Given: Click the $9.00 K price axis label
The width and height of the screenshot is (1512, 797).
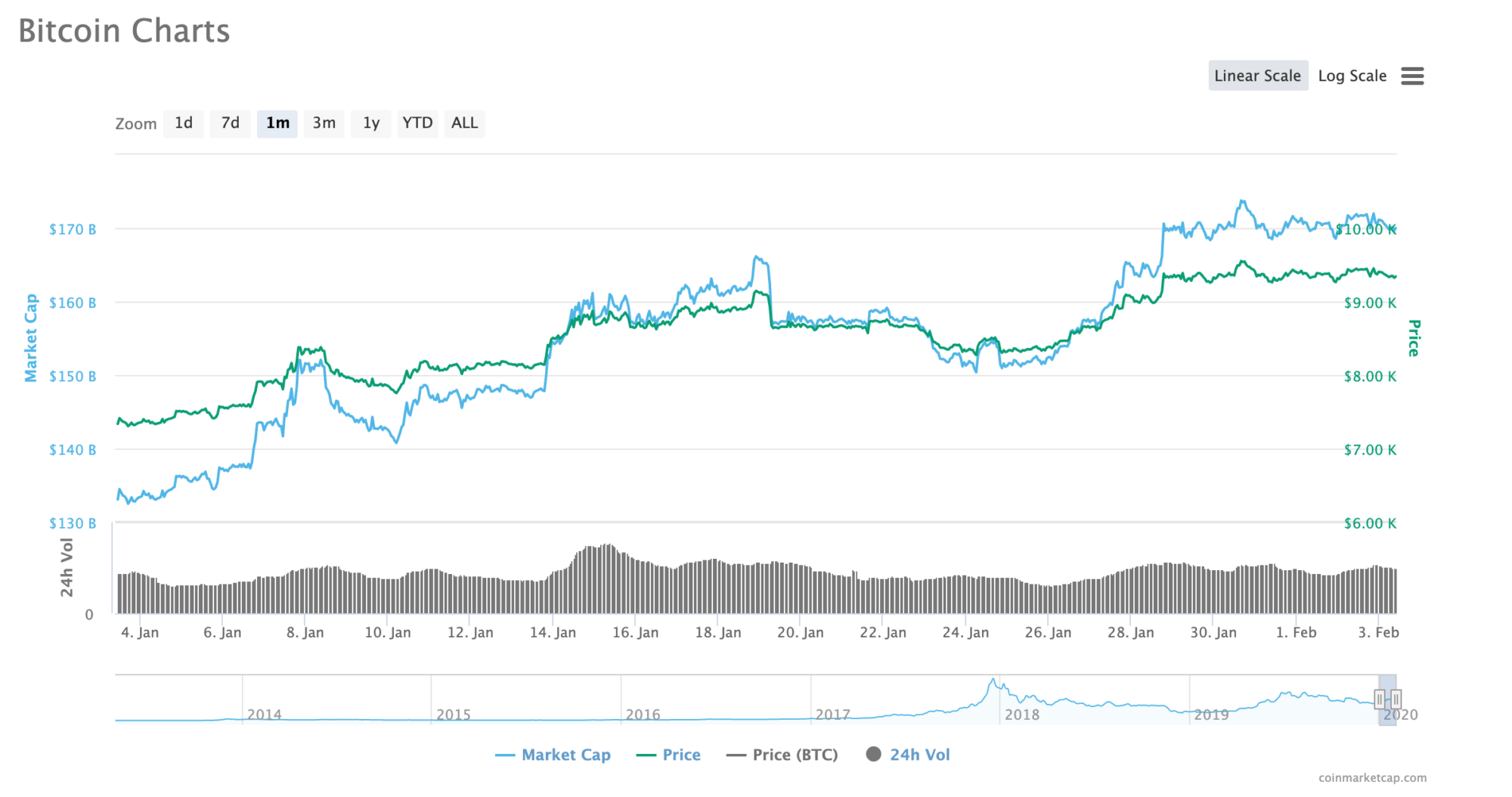Looking at the screenshot, I should click(x=1370, y=302).
